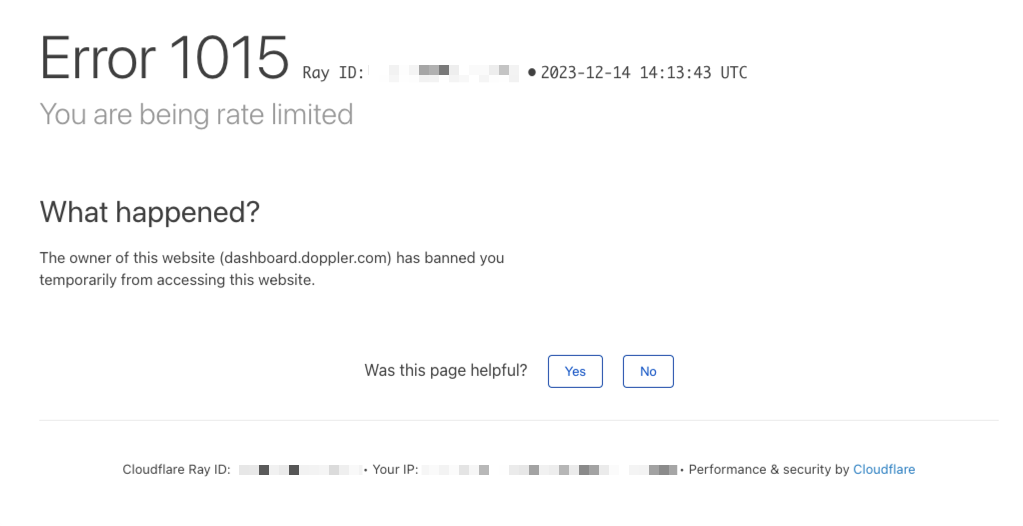
Task: Open the Cloudflare link in footer
Action: [x=884, y=469]
